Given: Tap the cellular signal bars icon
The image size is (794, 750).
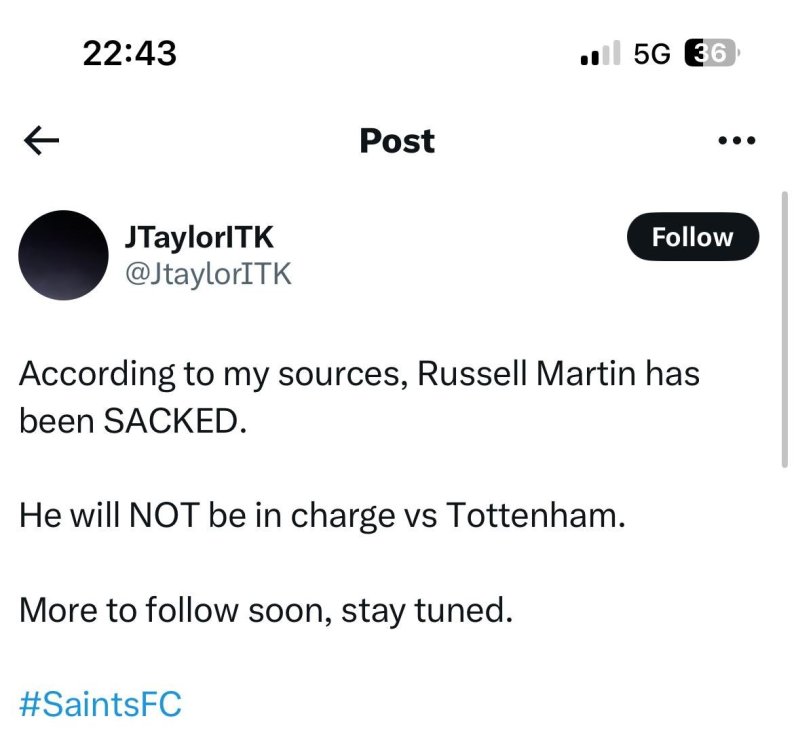Looking at the screenshot, I should (x=599, y=55).
